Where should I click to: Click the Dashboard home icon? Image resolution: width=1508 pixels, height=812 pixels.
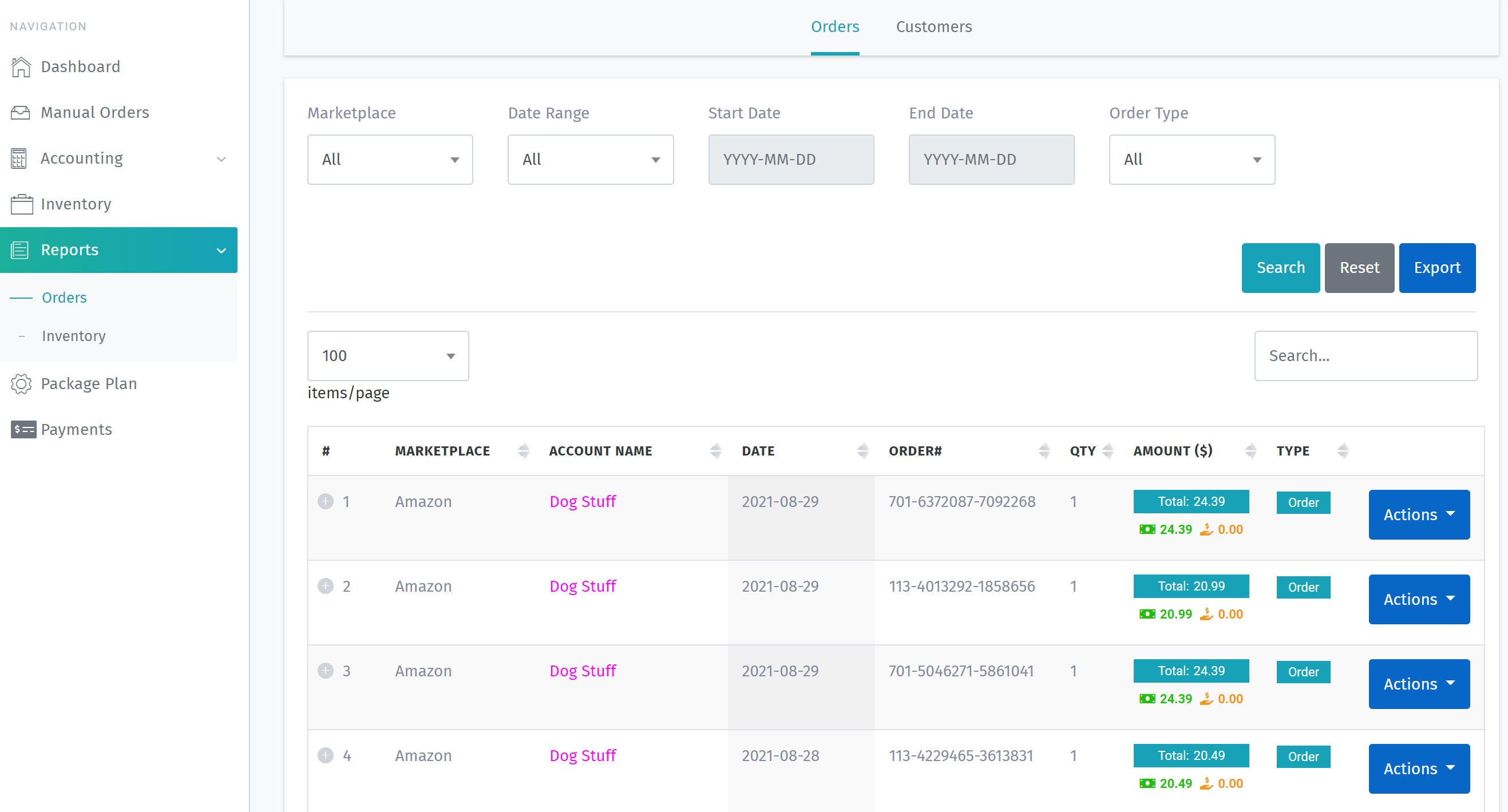[21, 67]
